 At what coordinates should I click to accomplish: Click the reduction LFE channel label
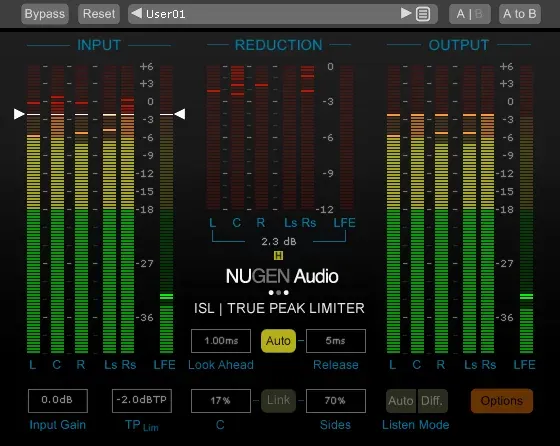[344, 223]
